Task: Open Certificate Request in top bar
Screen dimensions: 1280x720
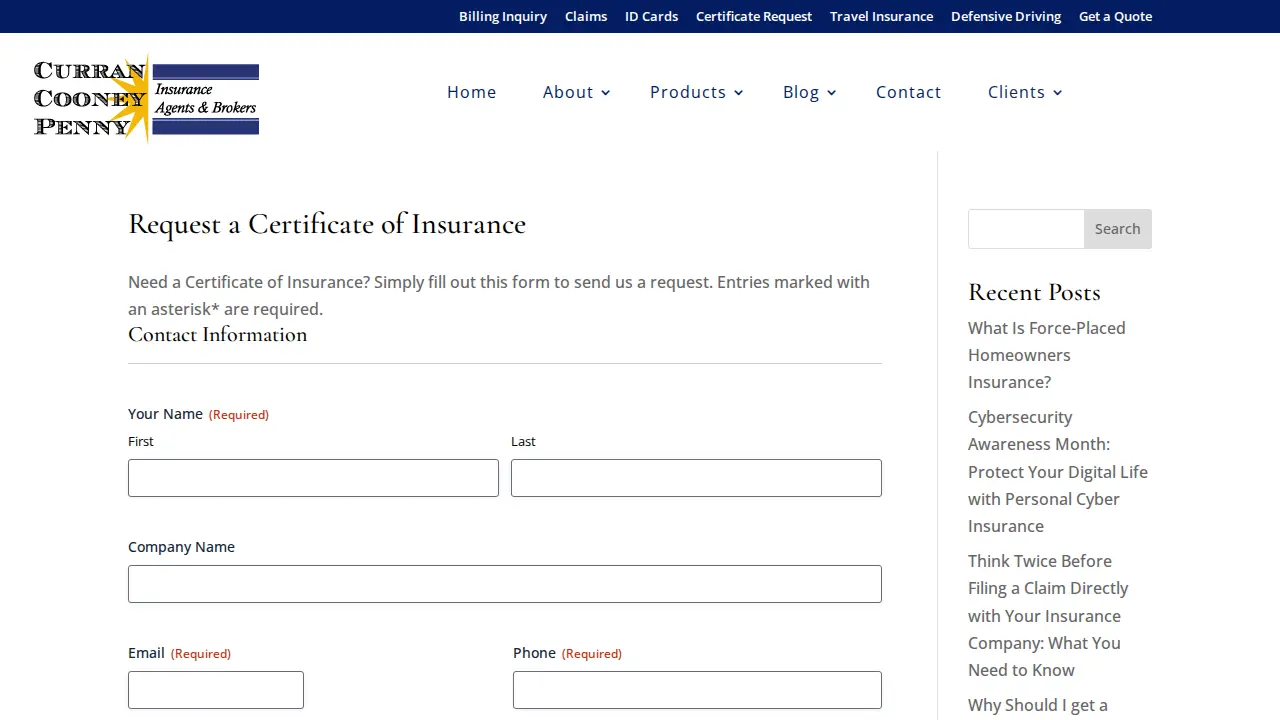Action: click(754, 16)
